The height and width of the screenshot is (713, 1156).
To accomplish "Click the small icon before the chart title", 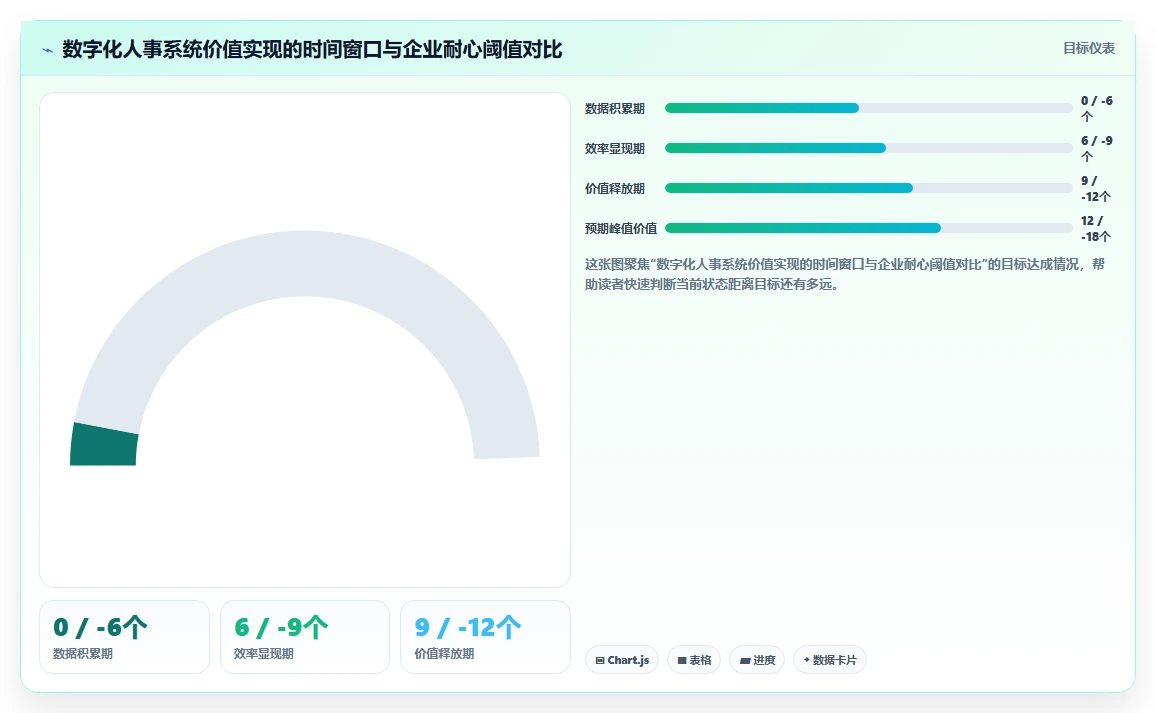I will 48,50.
